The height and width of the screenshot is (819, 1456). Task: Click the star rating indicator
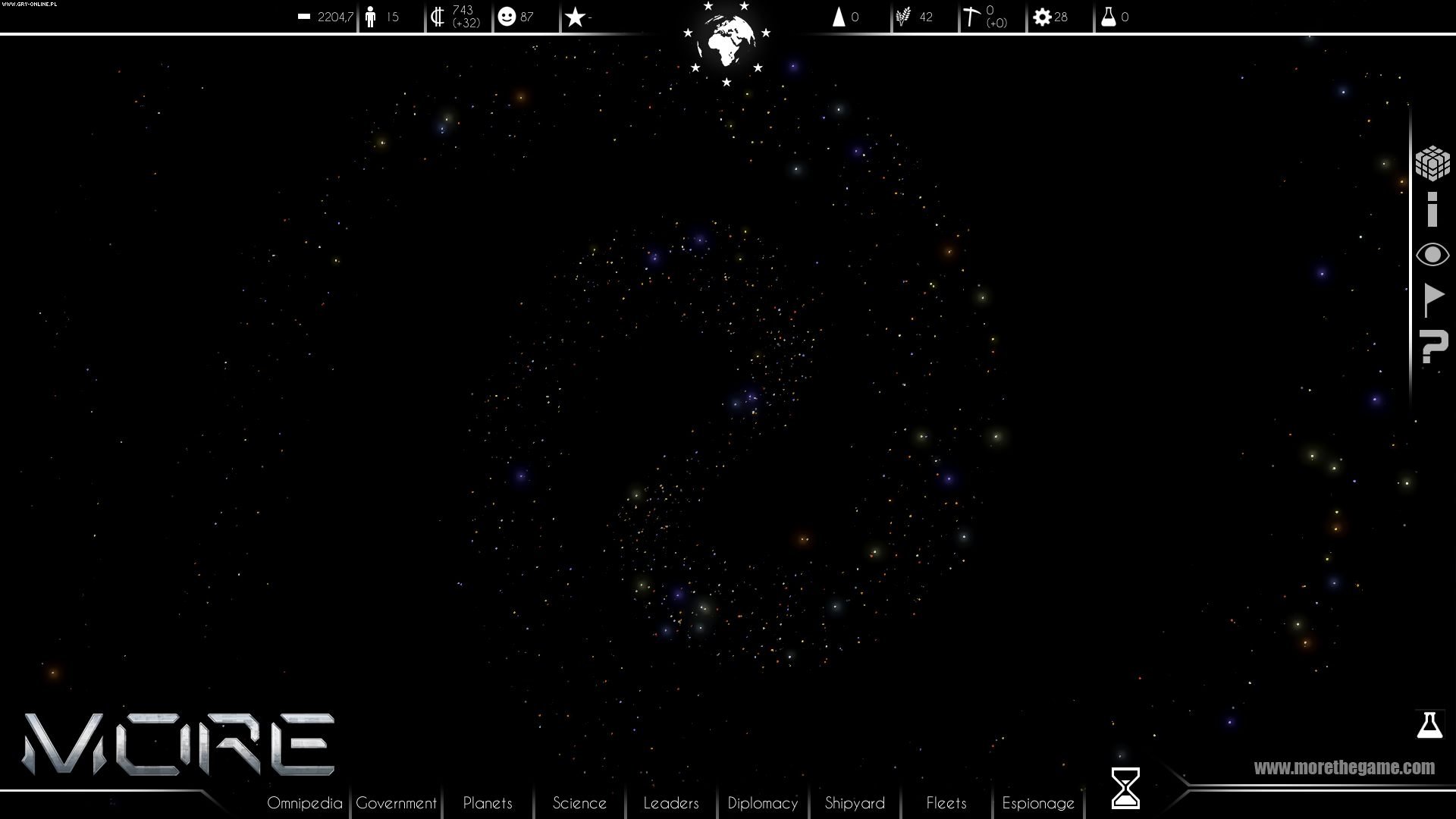[x=576, y=15]
